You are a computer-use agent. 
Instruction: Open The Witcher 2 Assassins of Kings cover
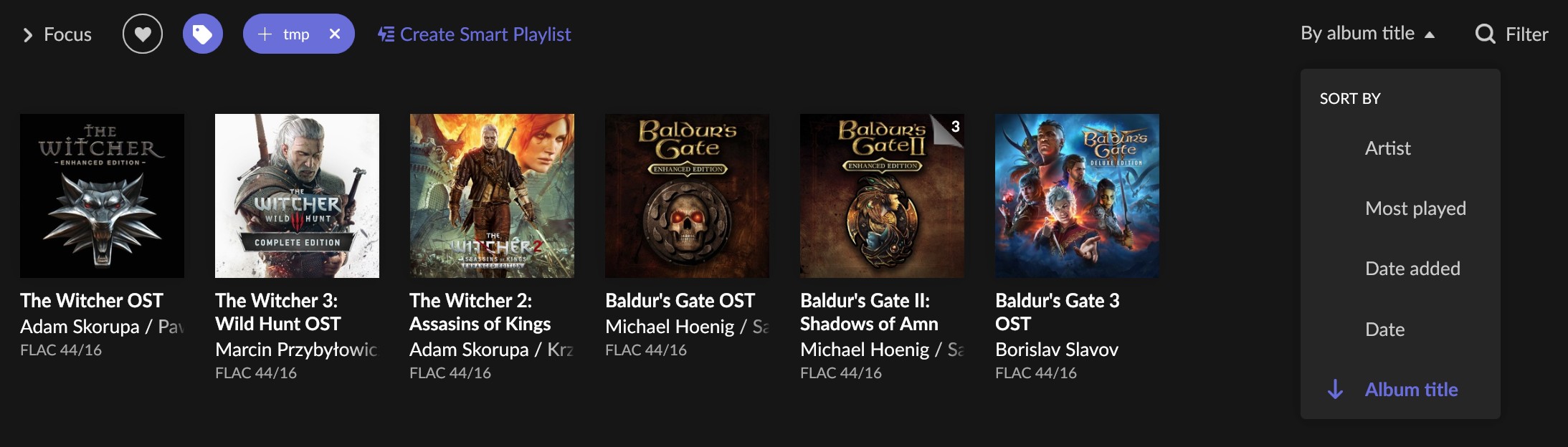[492, 196]
